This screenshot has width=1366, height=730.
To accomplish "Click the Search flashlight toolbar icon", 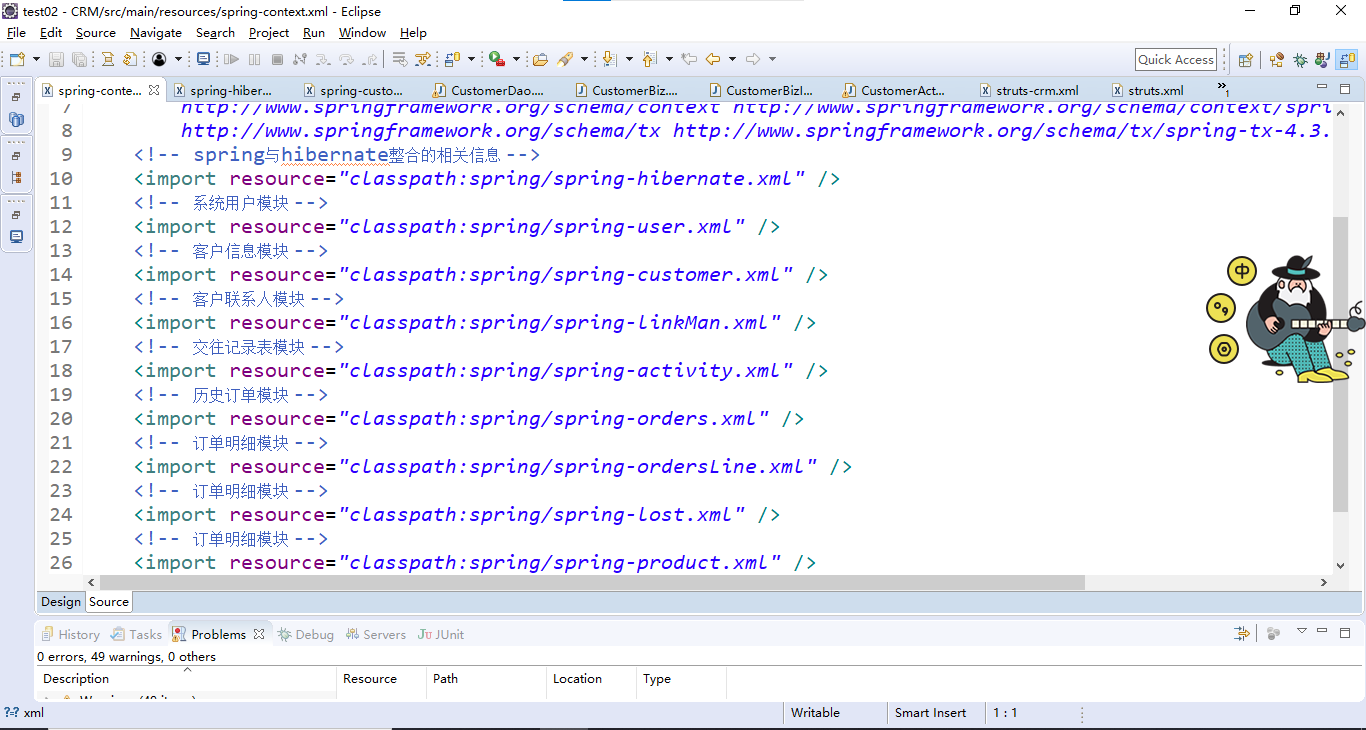I will [565, 59].
